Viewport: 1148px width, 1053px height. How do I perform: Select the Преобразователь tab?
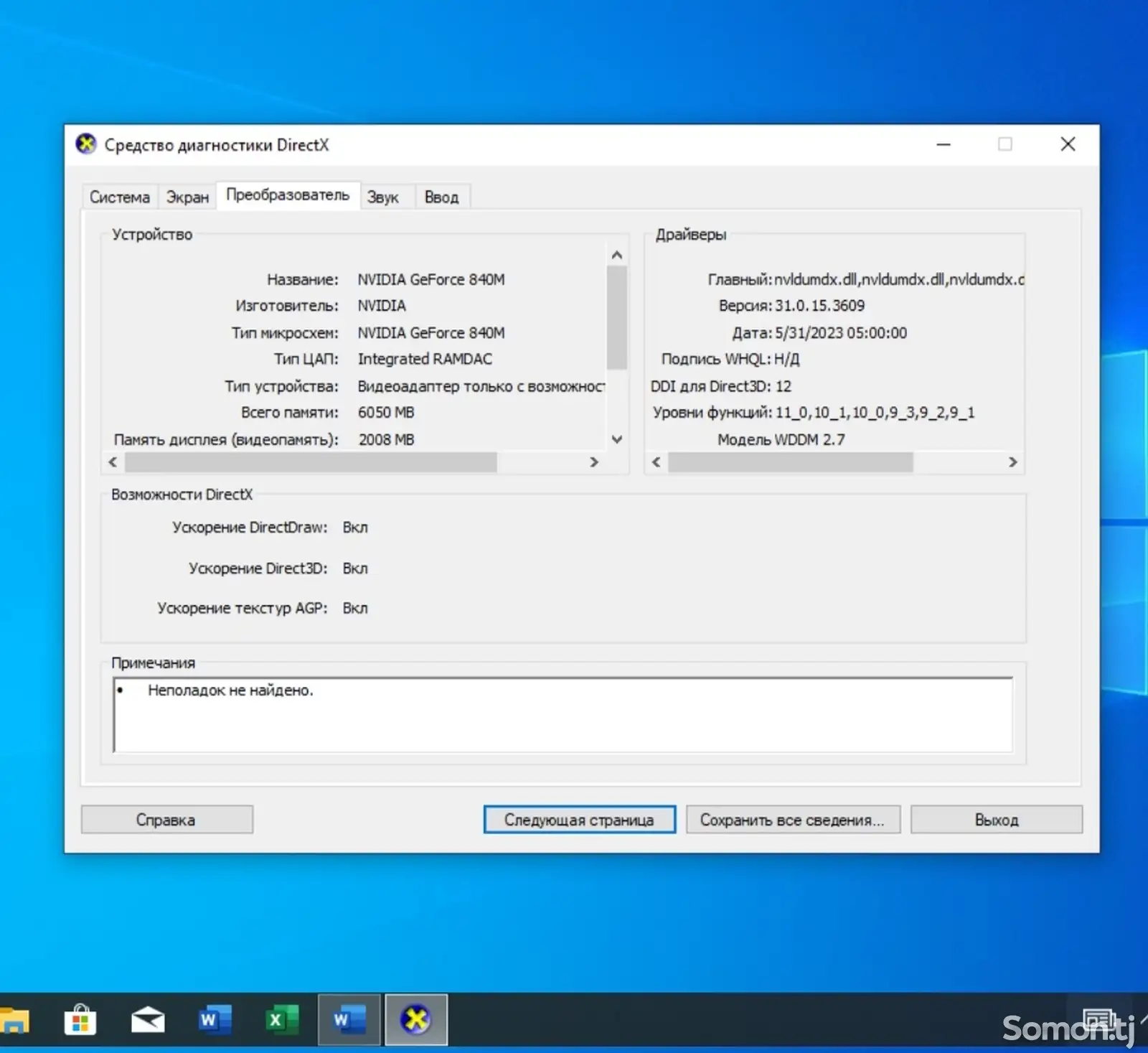pyautogui.click(x=288, y=195)
